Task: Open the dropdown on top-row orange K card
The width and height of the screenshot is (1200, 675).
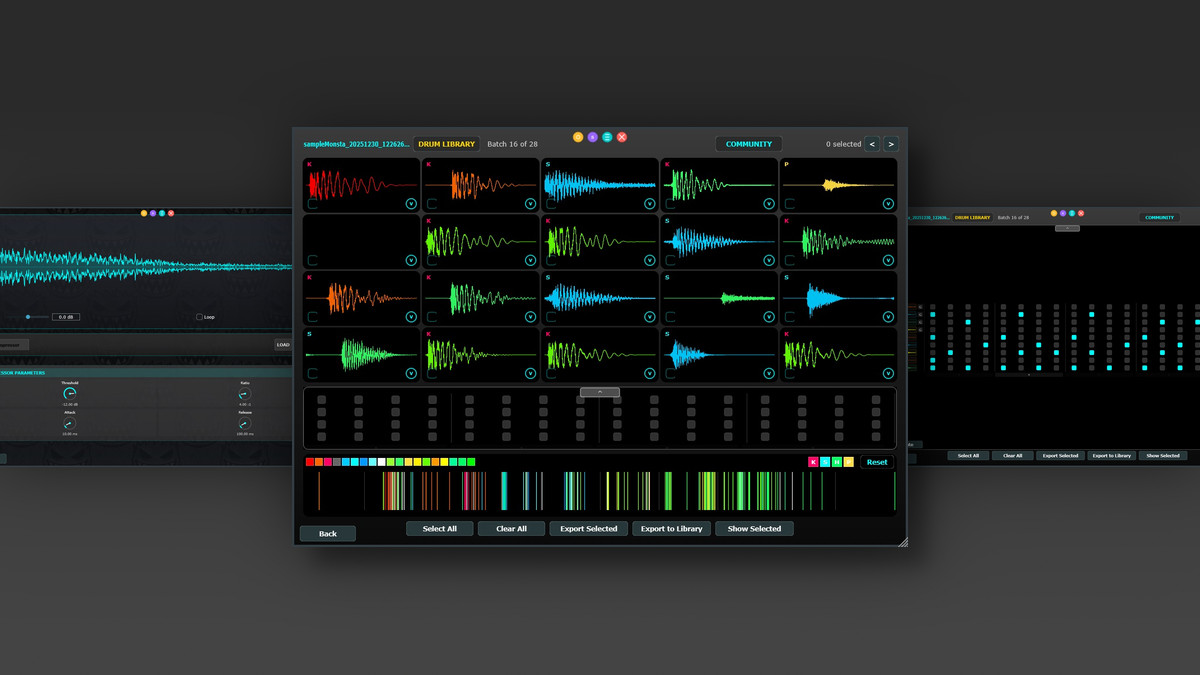Action: 530,204
